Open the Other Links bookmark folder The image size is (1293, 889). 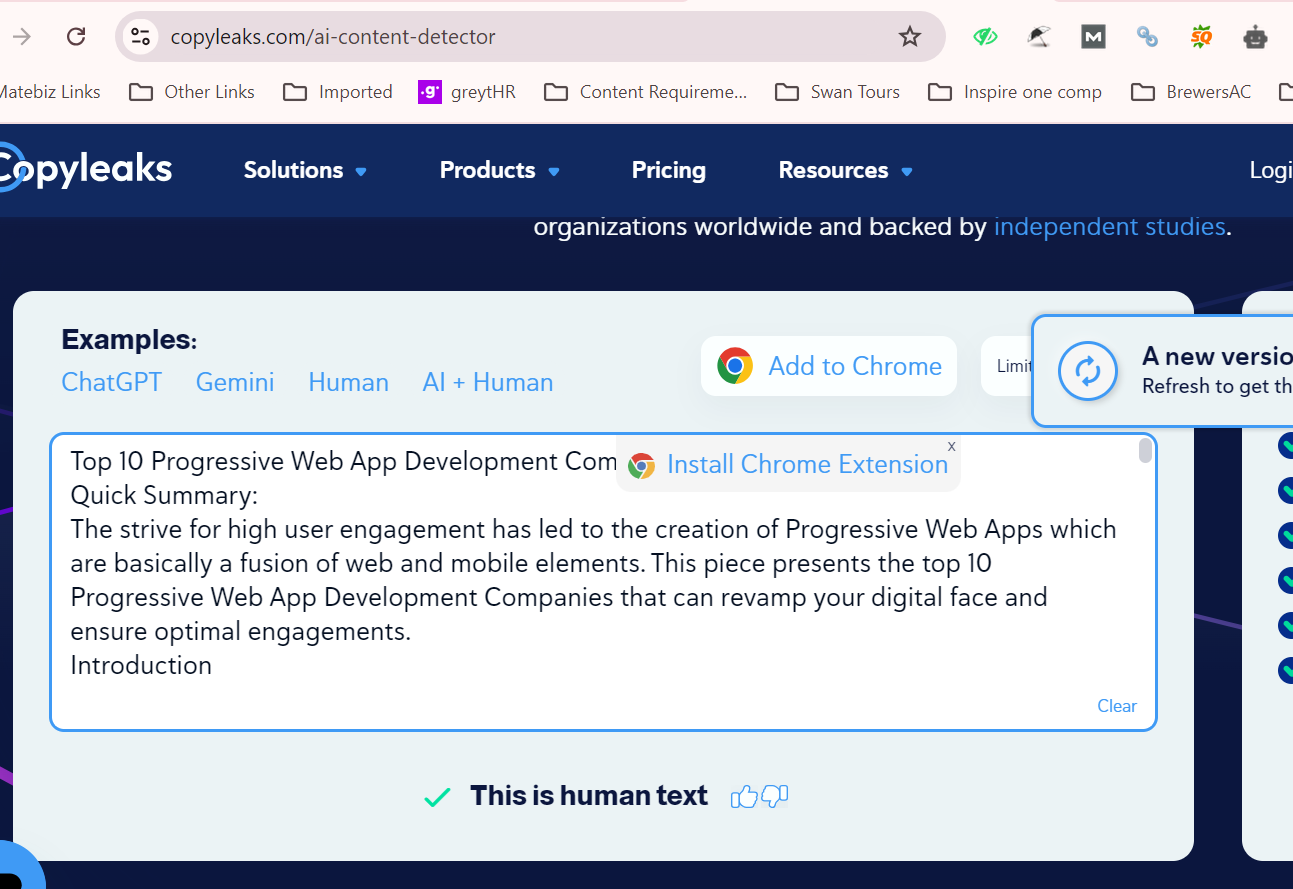pyautogui.click(x=192, y=92)
